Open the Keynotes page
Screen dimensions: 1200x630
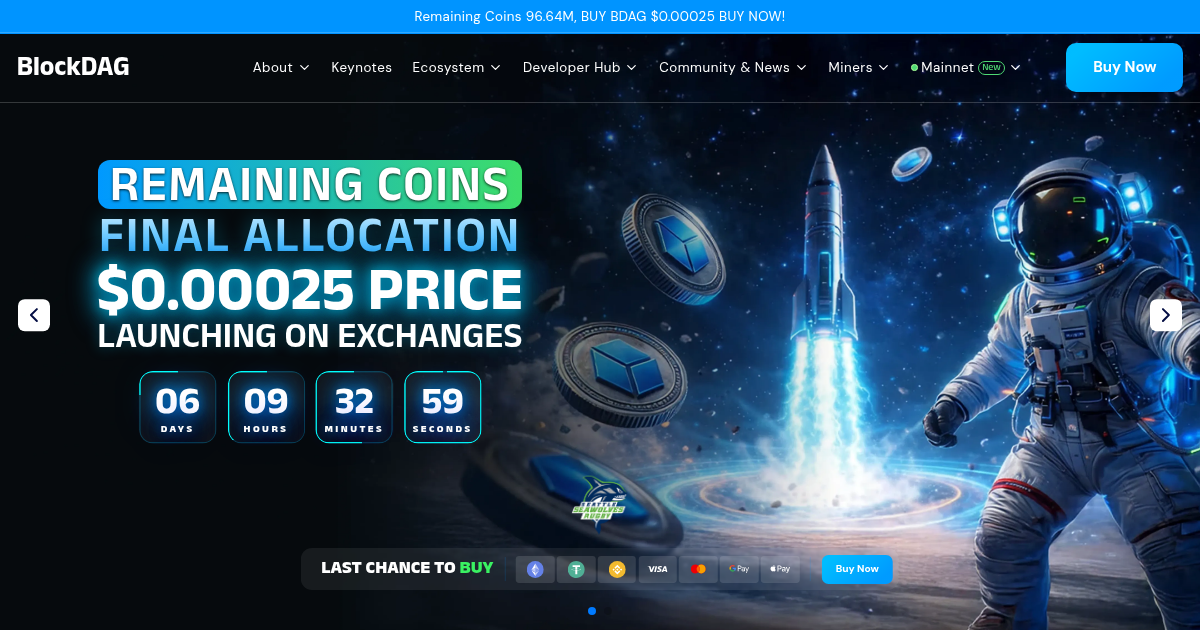(361, 67)
